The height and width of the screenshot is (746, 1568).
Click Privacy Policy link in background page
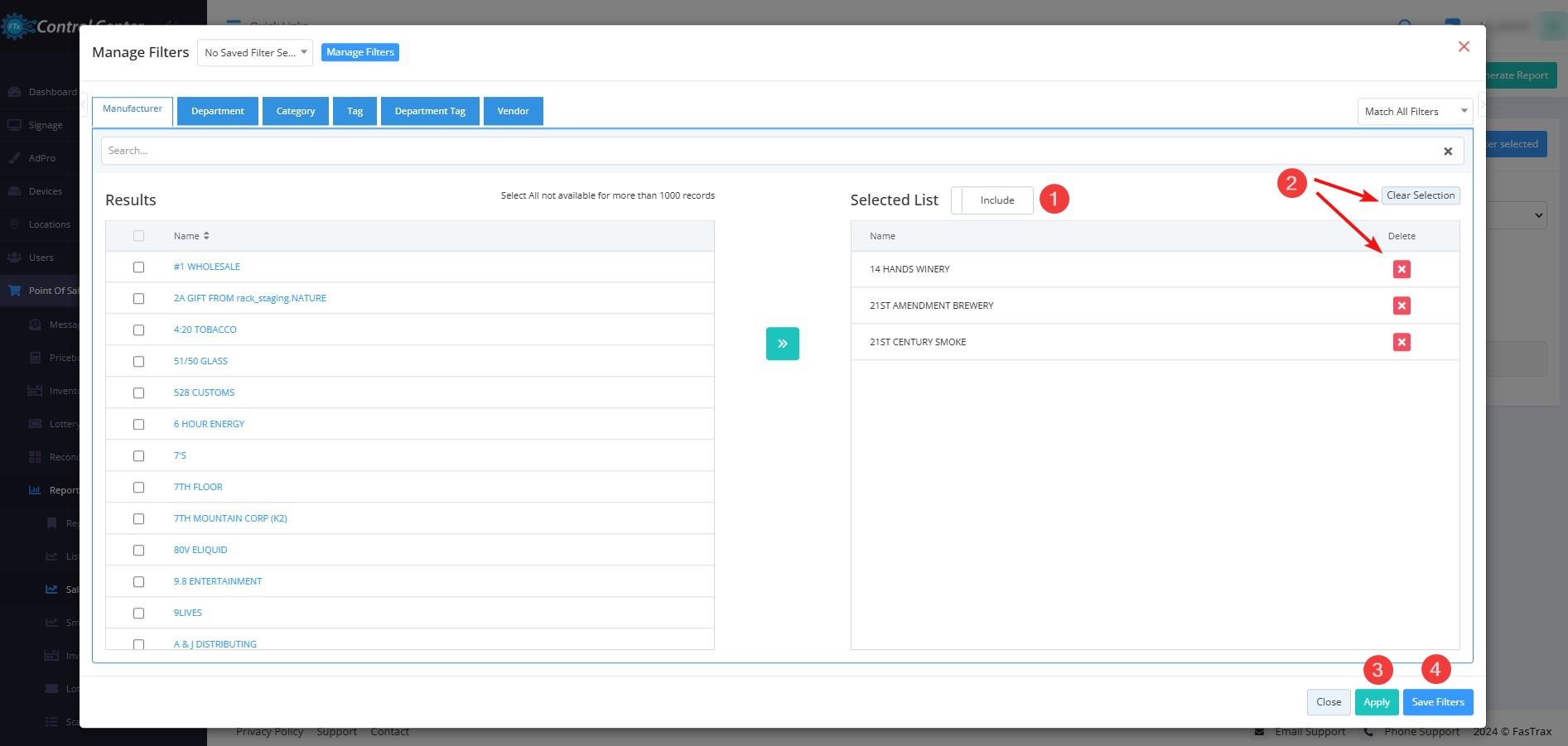[x=269, y=732]
